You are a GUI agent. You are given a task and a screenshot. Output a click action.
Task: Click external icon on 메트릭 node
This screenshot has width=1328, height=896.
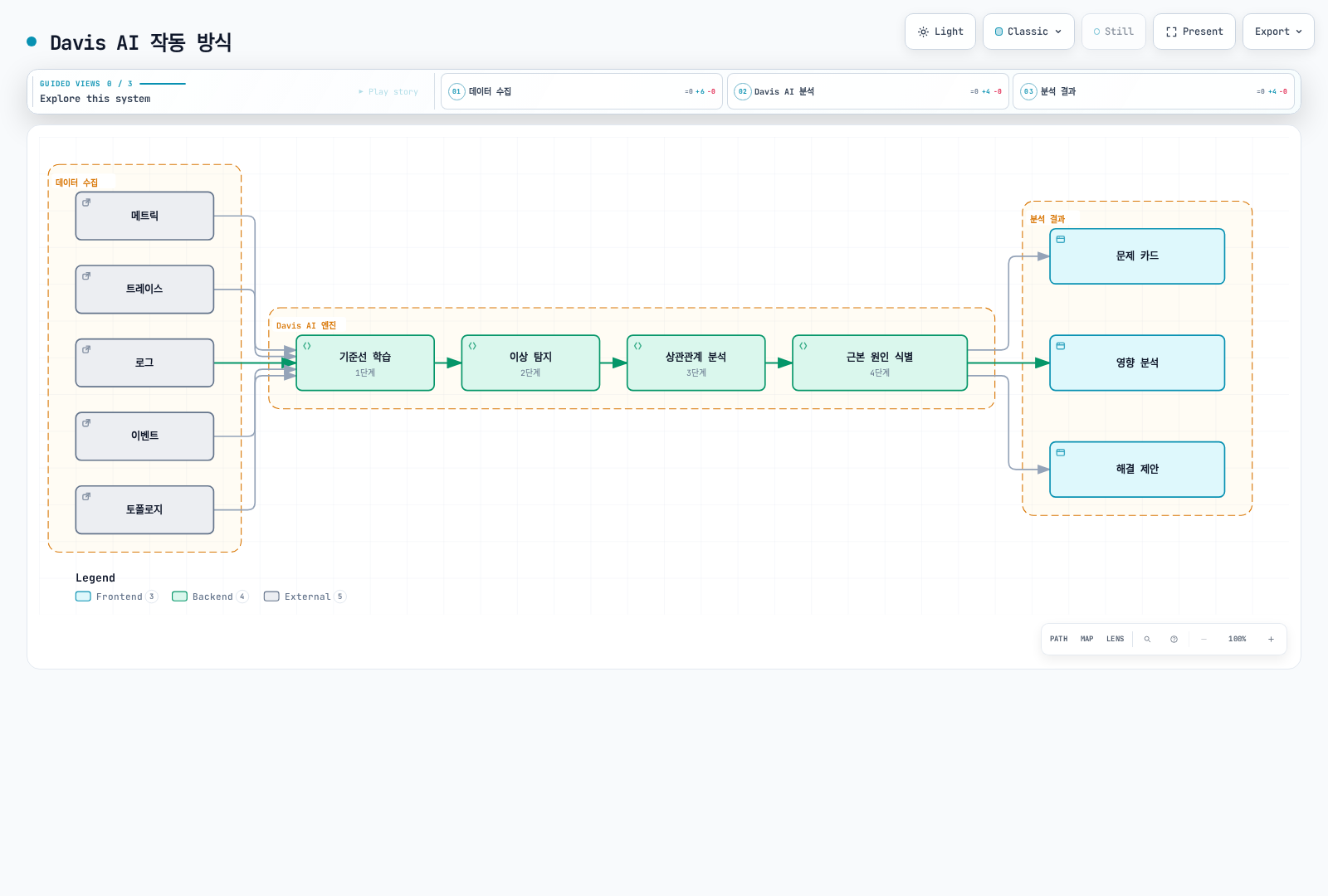coord(86,202)
